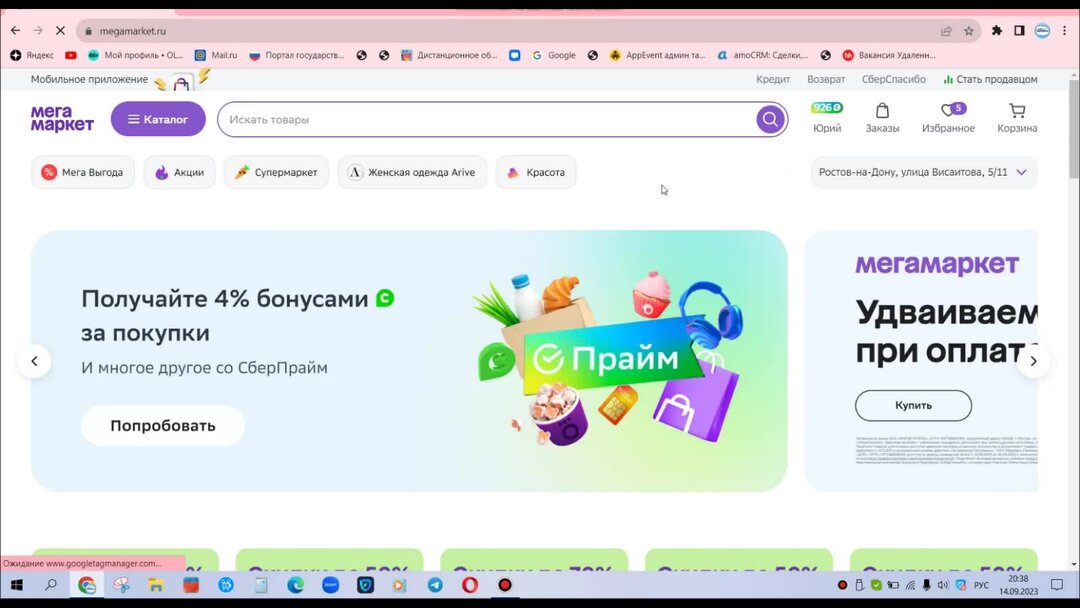Open the СберСпасибо link
This screenshot has width=1080, height=608.
point(893,79)
